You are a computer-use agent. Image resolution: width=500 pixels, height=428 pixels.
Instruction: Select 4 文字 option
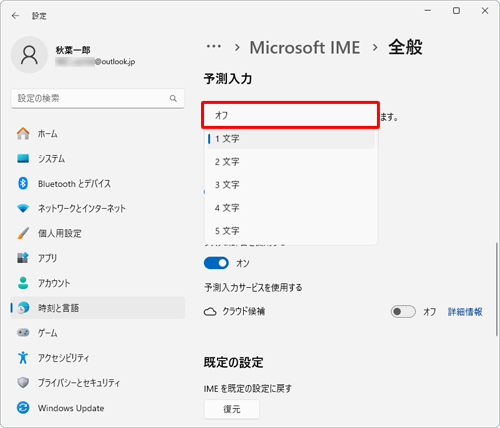pyautogui.click(x=291, y=208)
